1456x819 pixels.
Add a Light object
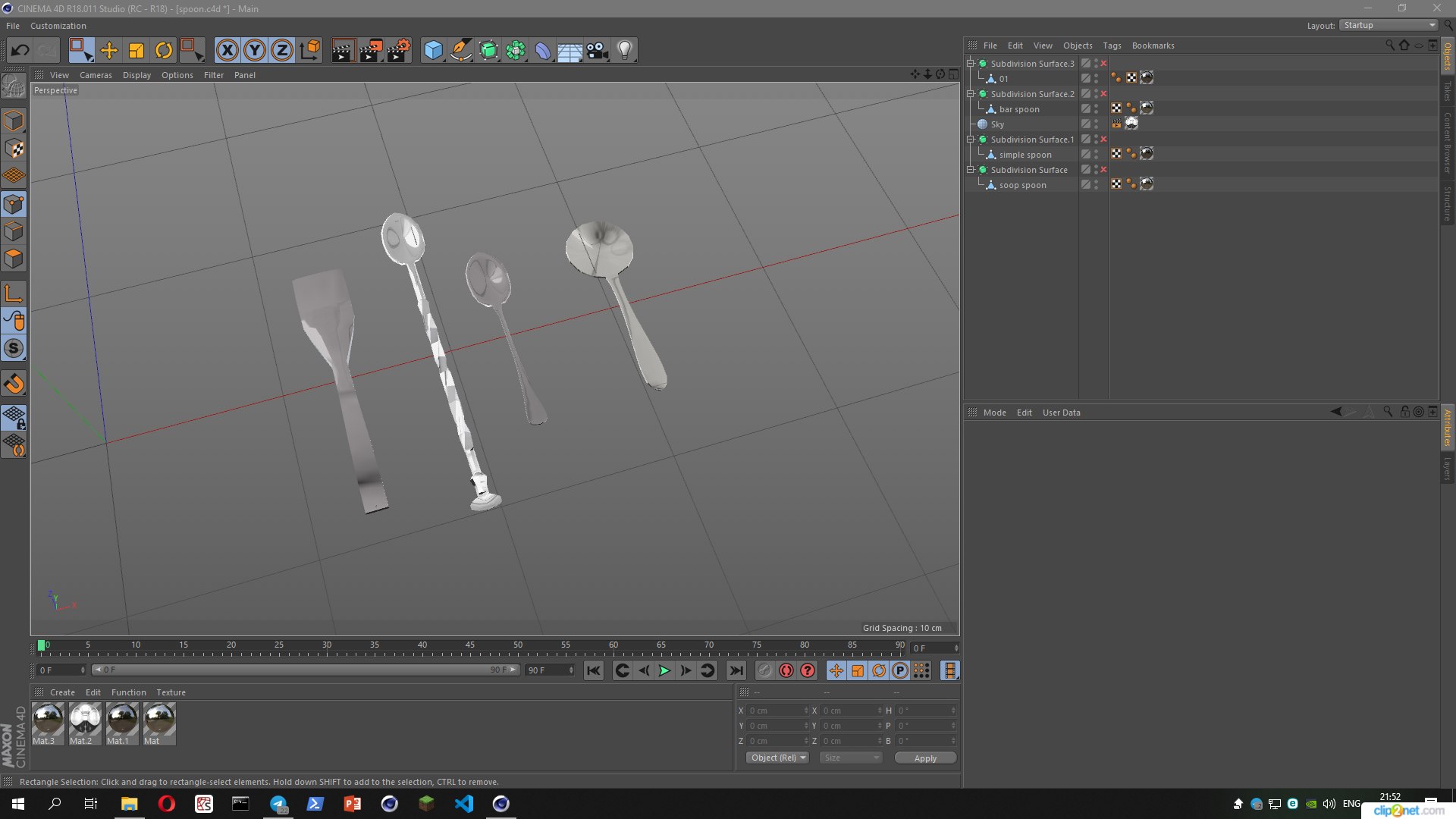(625, 51)
